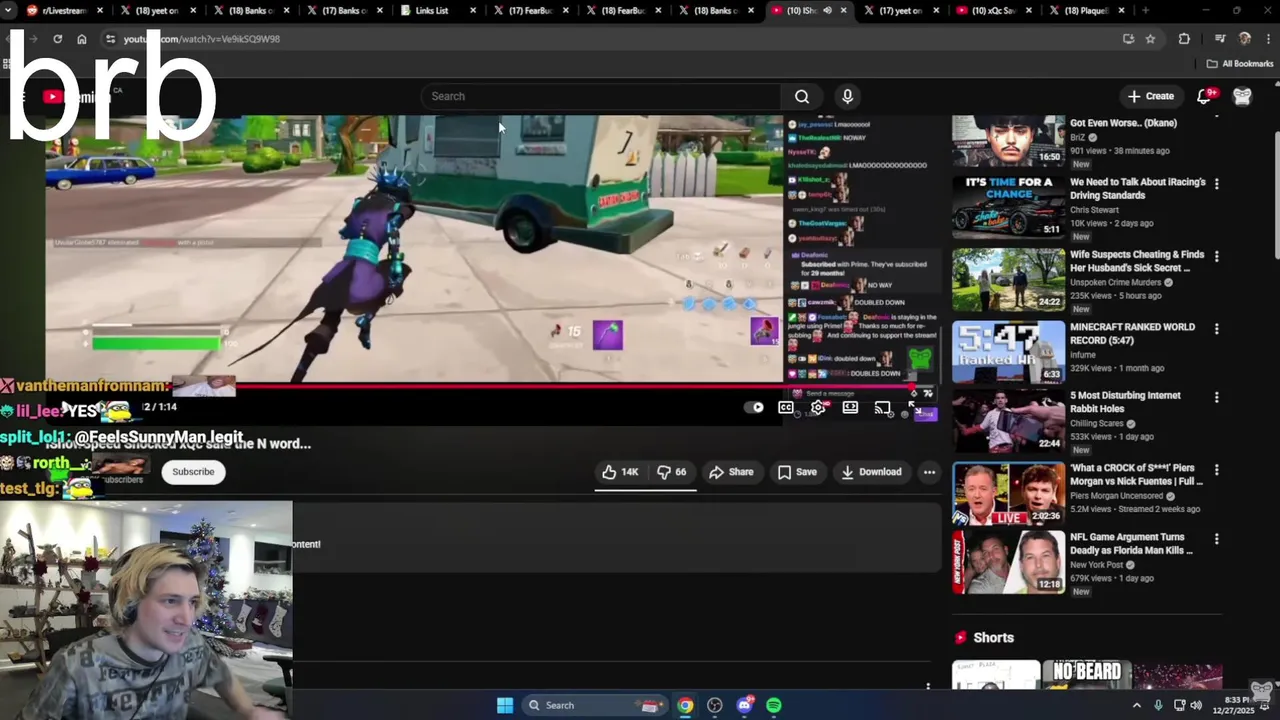This screenshot has height=720, width=1280.
Task: Open iRacing video thumbnail 5:11
Action: point(1008,207)
